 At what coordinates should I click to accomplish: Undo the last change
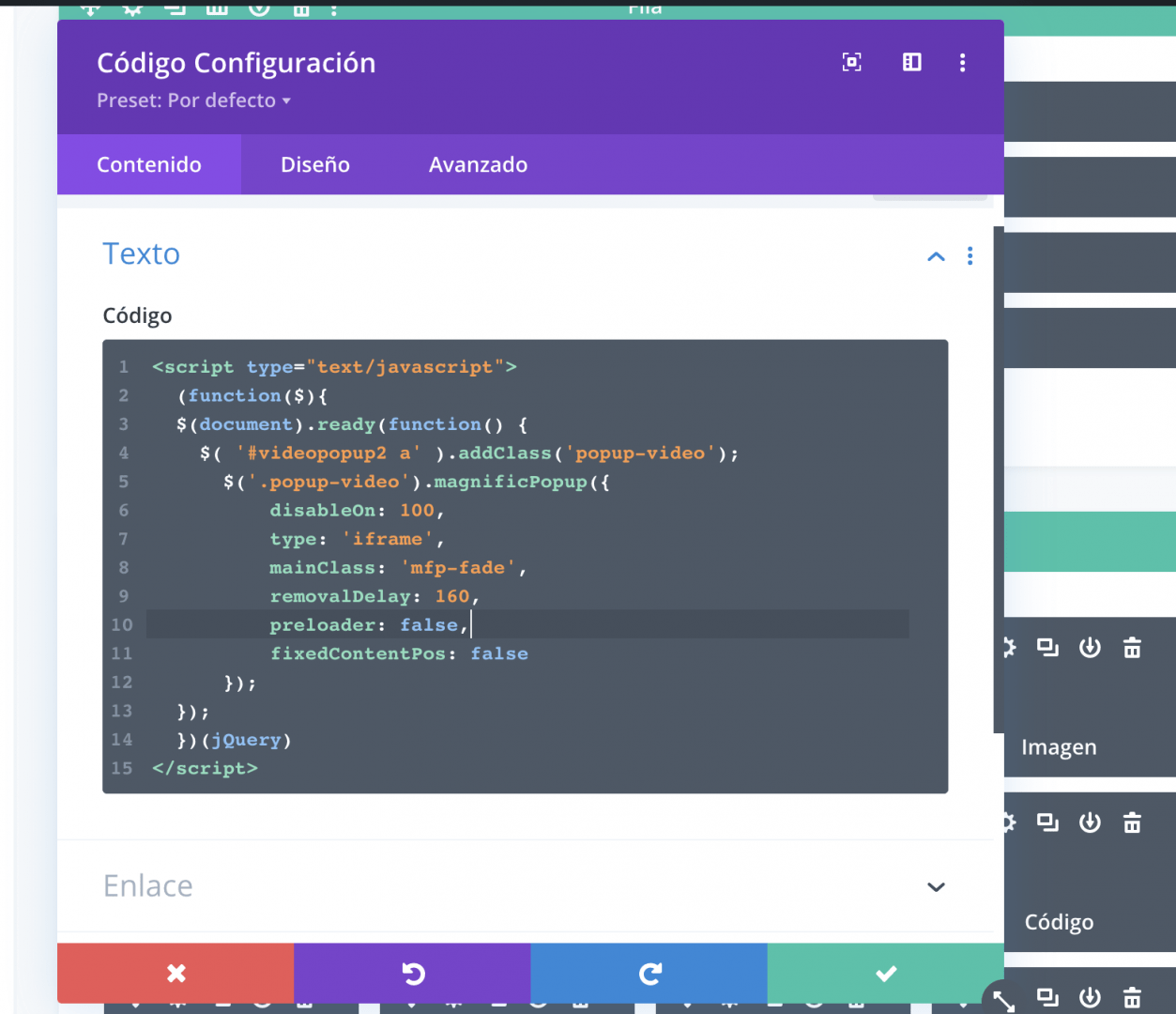(412, 974)
